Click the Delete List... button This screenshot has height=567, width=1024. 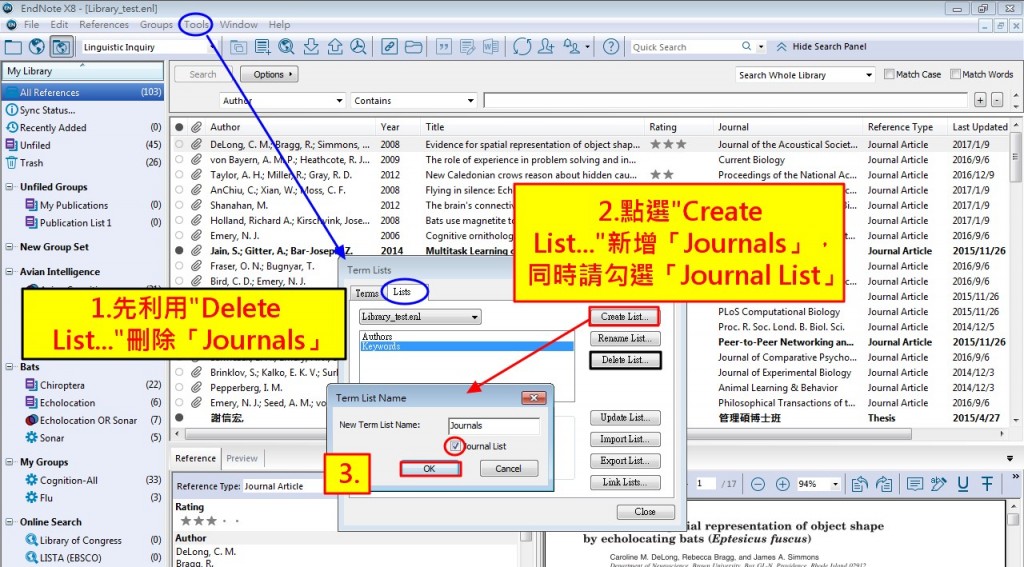click(x=625, y=360)
